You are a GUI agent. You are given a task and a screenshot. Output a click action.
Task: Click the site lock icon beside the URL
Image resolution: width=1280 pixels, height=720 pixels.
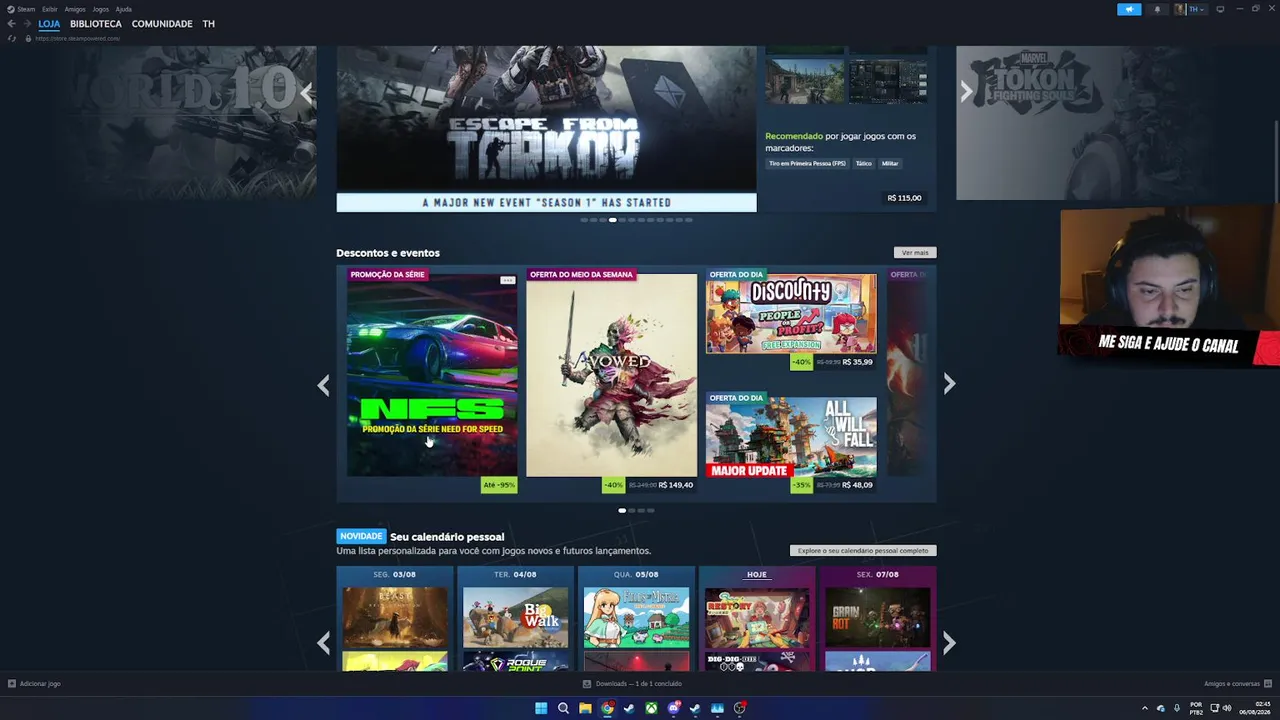pos(28,38)
